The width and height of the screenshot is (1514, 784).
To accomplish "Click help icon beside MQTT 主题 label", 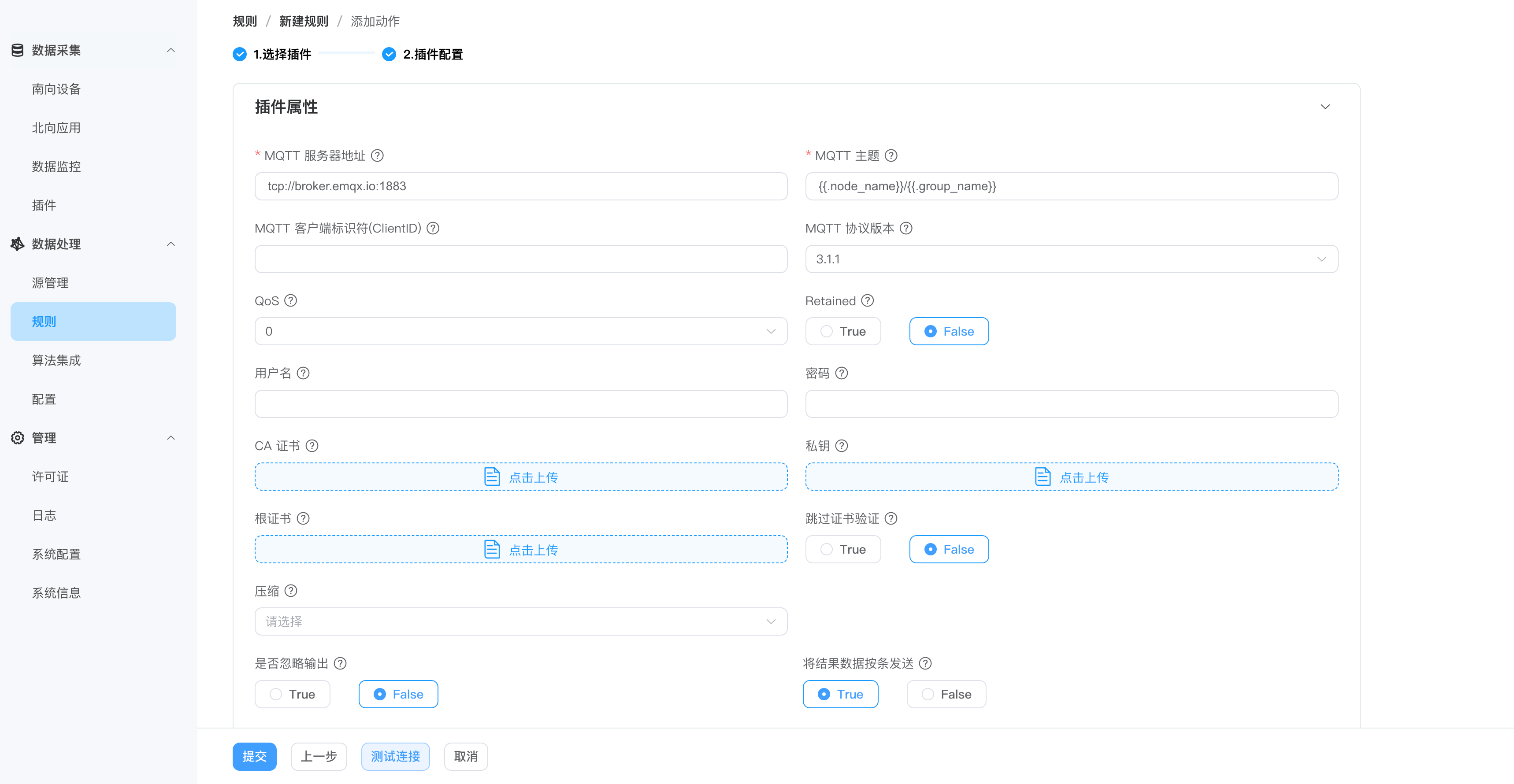I will (x=891, y=156).
